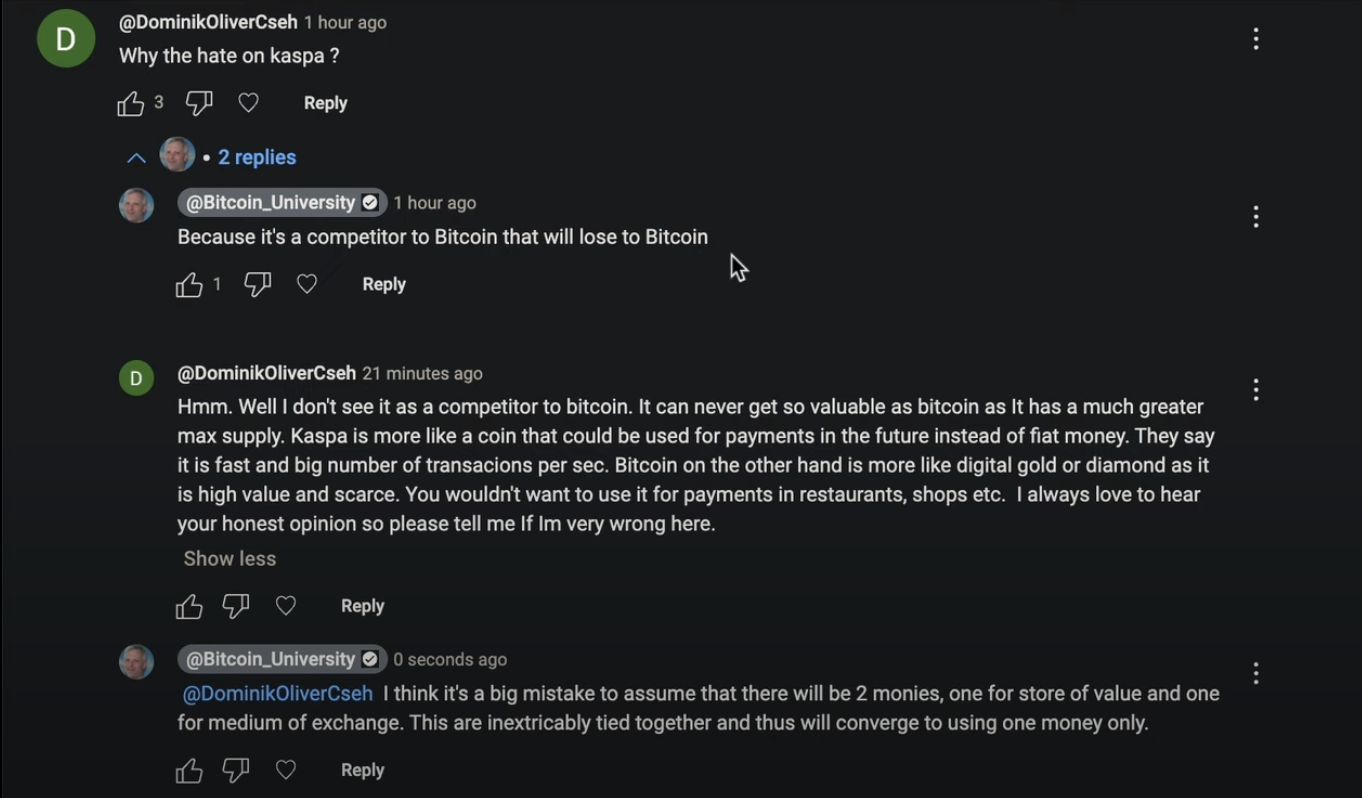Dislike the "competitor to Bitcoin" reply
Screen dimensions: 1362x798
pyautogui.click(x=258, y=285)
